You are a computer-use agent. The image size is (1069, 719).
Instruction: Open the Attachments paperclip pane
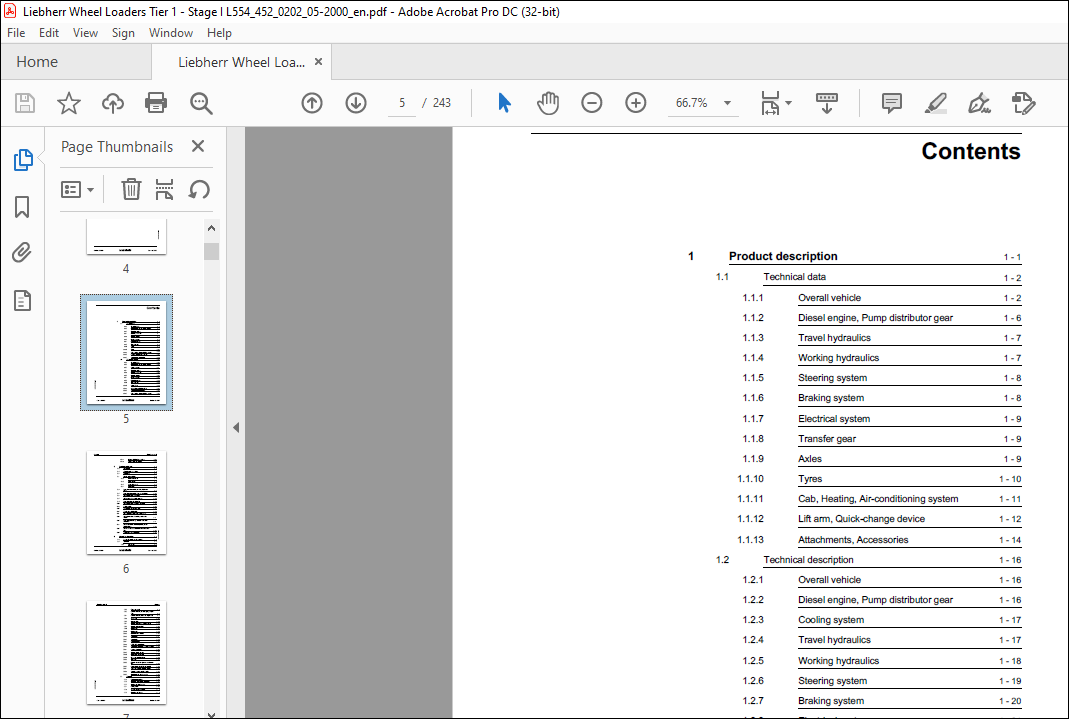[x=22, y=253]
